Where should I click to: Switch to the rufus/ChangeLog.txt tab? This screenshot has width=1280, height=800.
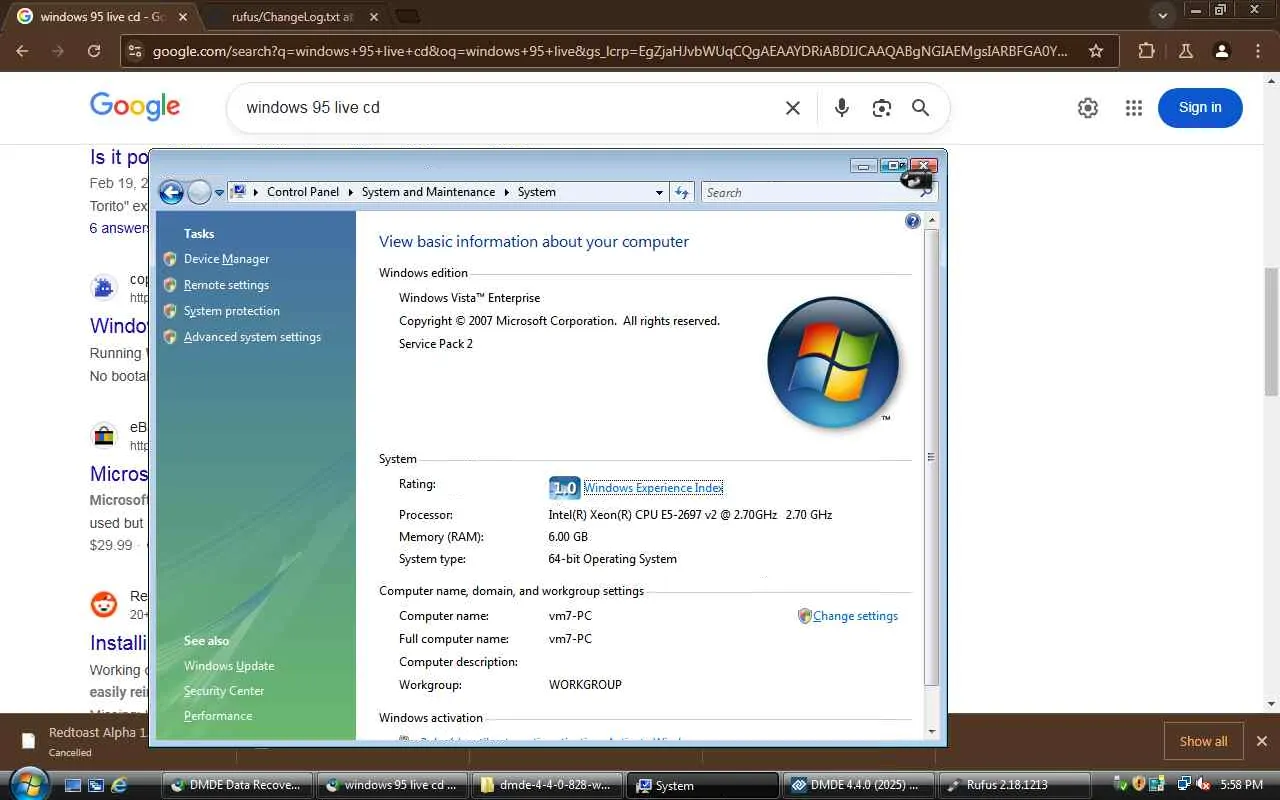coord(290,17)
